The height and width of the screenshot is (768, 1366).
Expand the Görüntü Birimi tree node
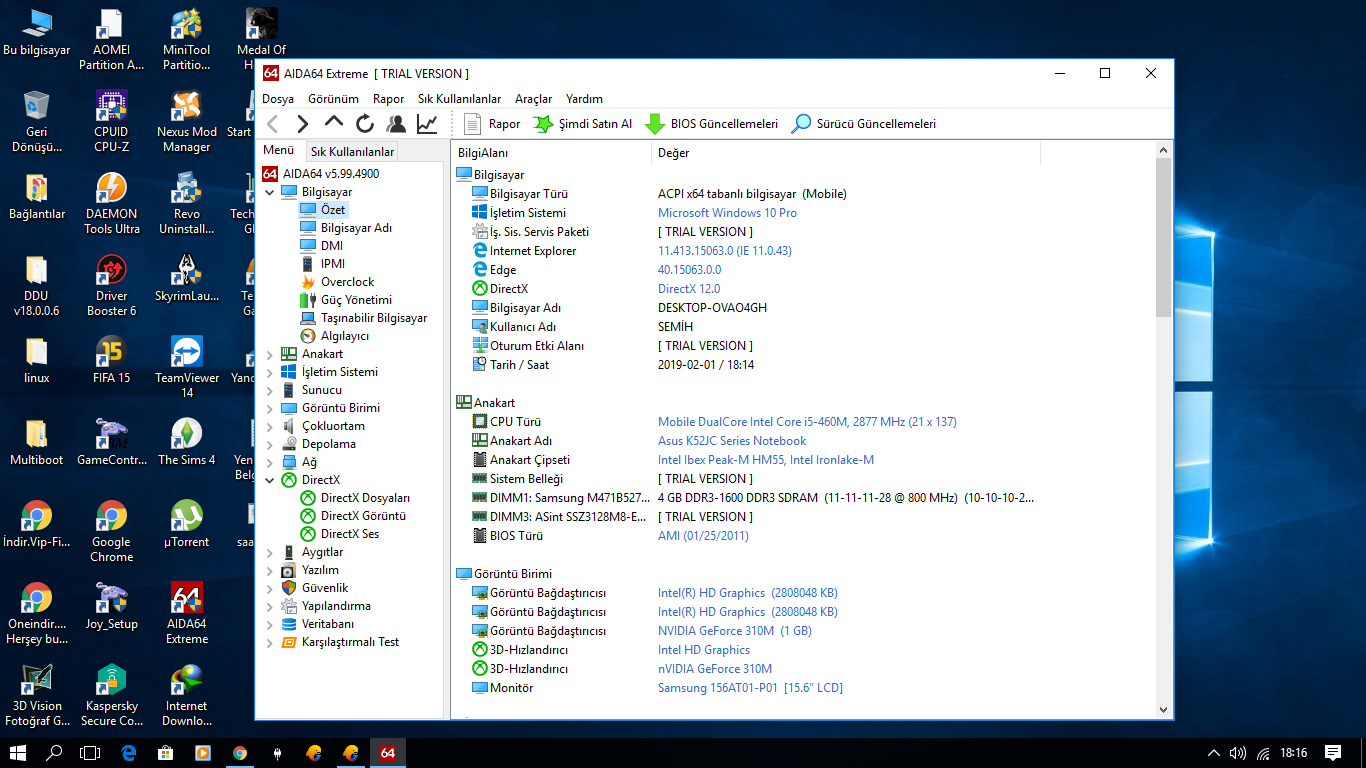[269, 408]
